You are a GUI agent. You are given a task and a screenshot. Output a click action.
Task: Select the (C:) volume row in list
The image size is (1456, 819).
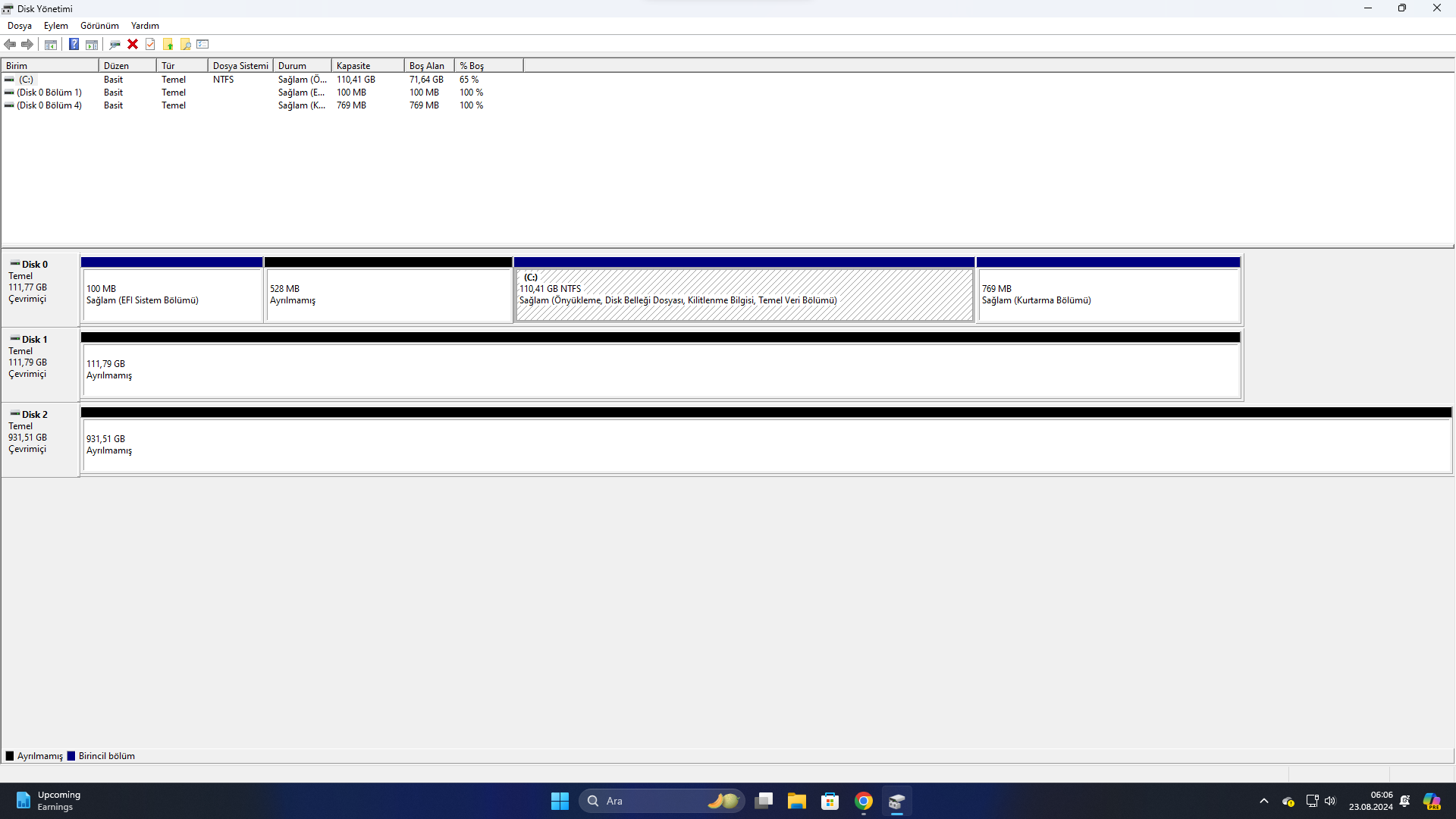click(x=27, y=80)
